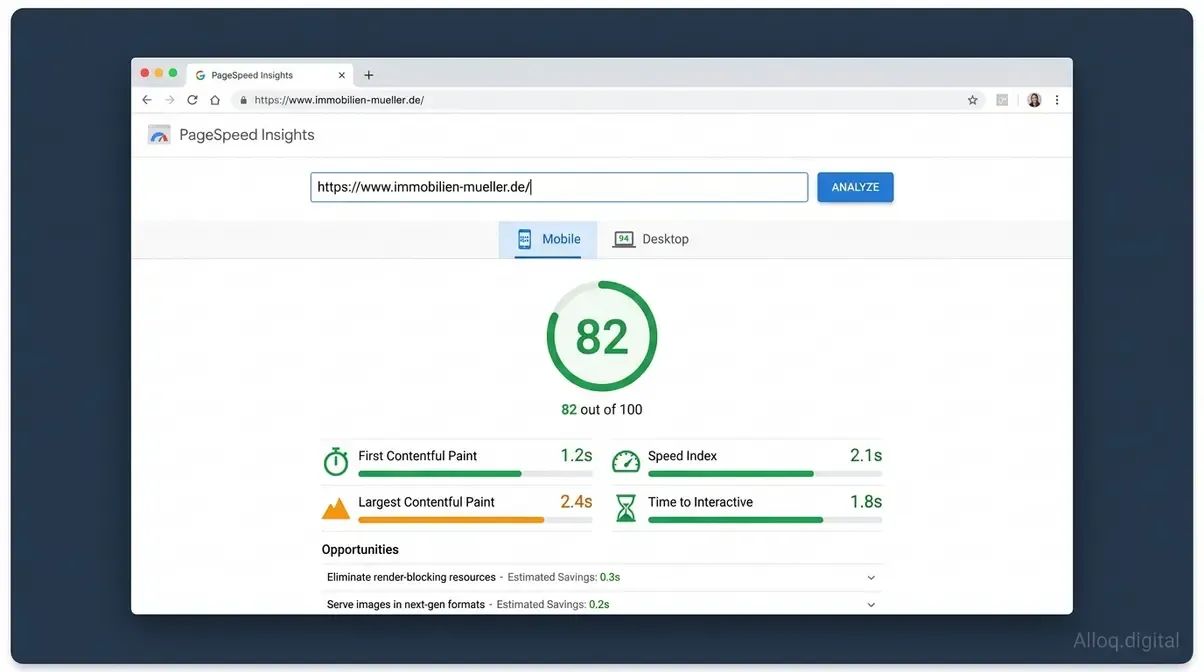Click the gauge icon for Speed Index
This screenshot has width=1204, height=672.
(x=626, y=461)
